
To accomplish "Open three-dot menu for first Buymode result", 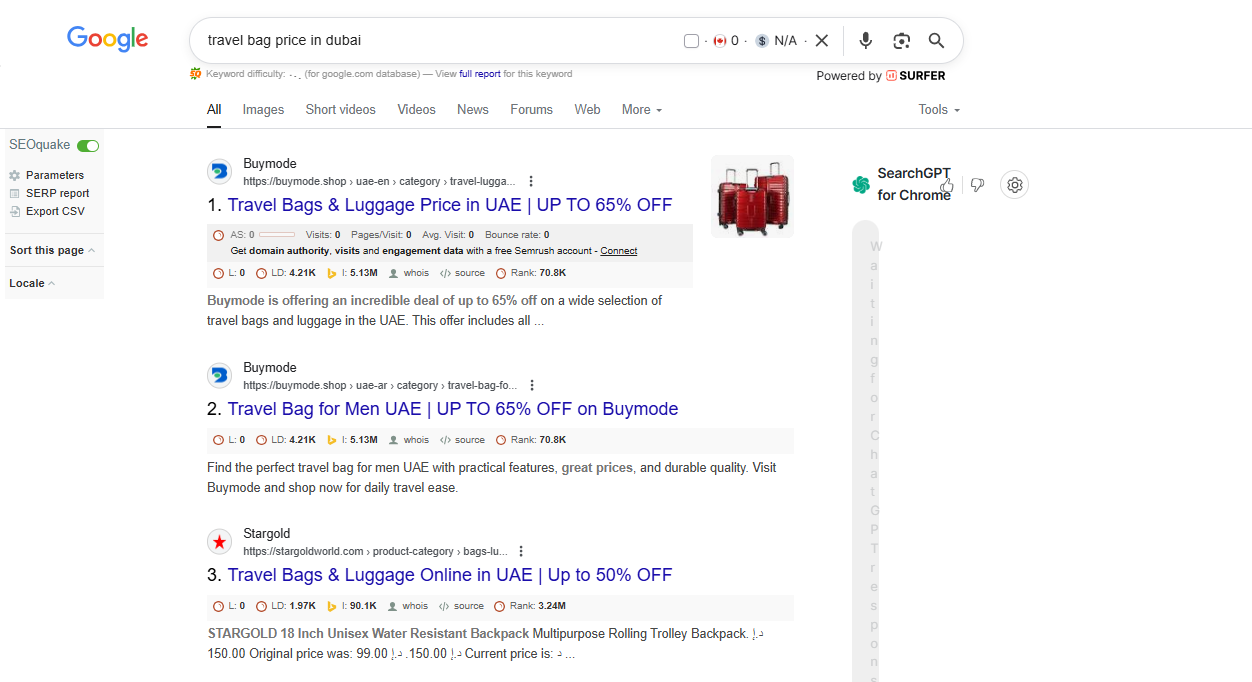I will pyautogui.click(x=531, y=182).
